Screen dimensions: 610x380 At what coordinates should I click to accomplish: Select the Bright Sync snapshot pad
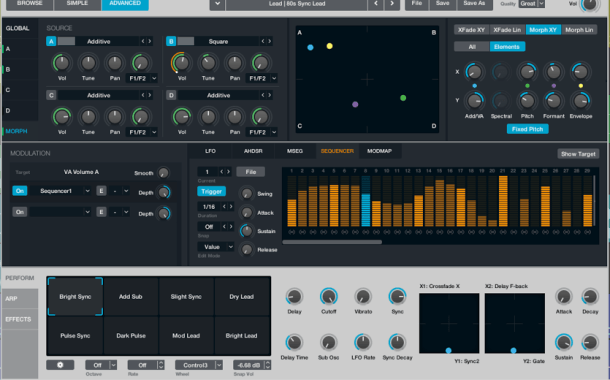[x=75, y=296]
